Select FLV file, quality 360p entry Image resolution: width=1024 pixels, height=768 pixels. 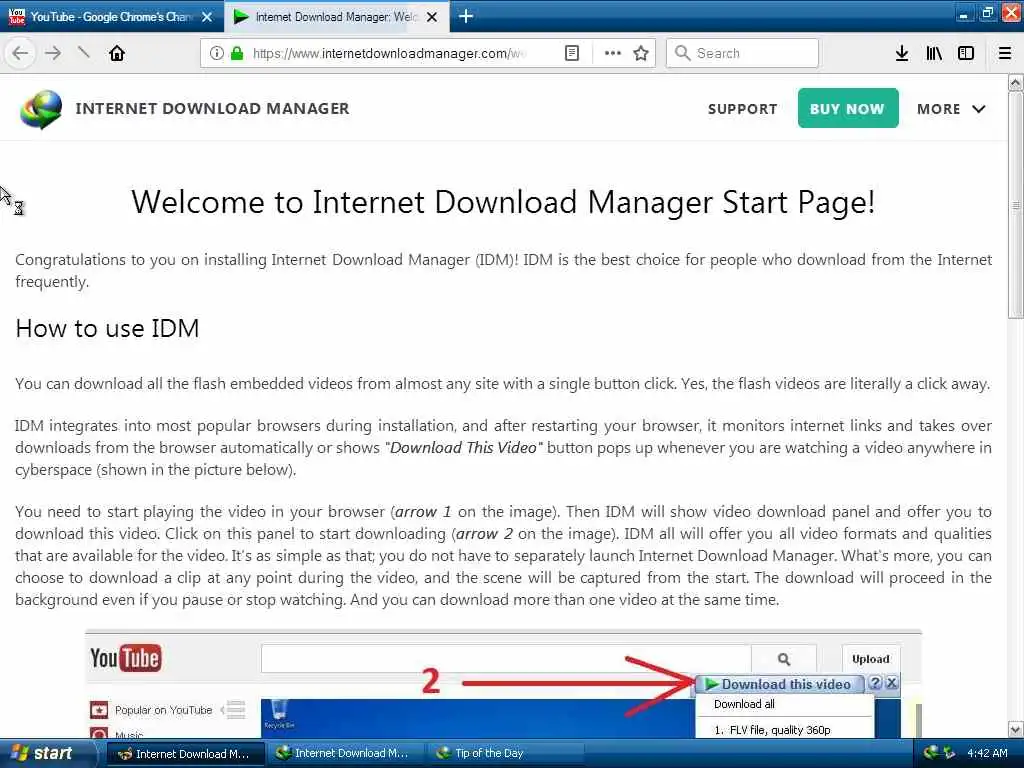coord(772,730)
